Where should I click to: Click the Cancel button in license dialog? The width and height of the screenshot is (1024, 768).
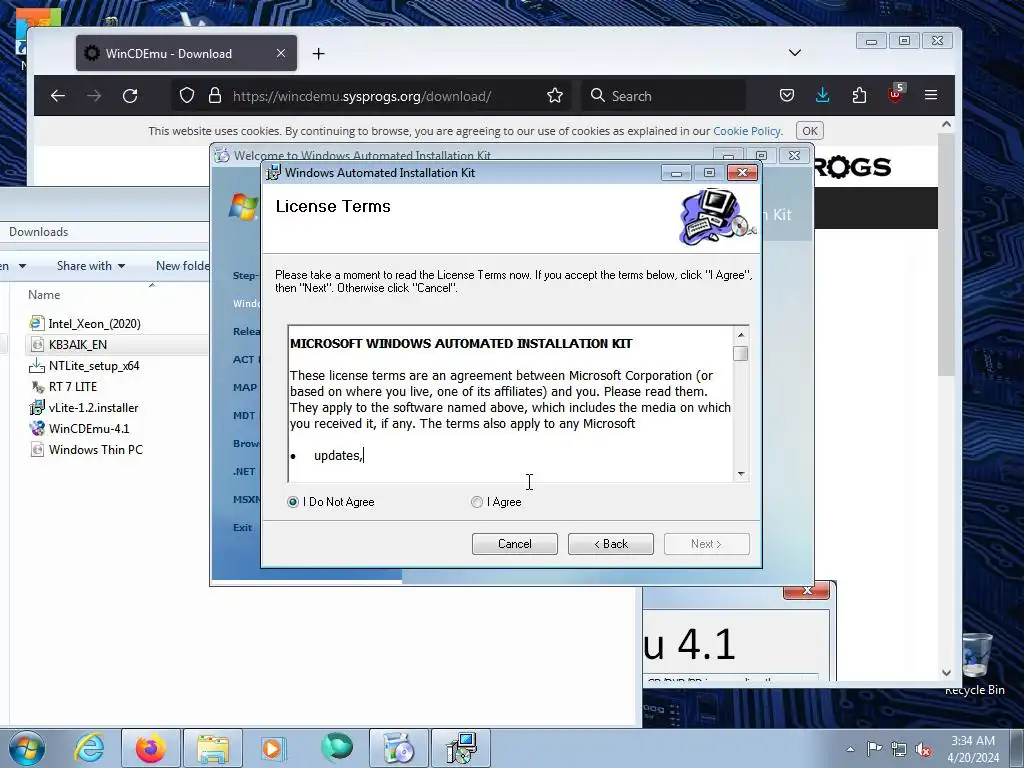click(515, 544)
